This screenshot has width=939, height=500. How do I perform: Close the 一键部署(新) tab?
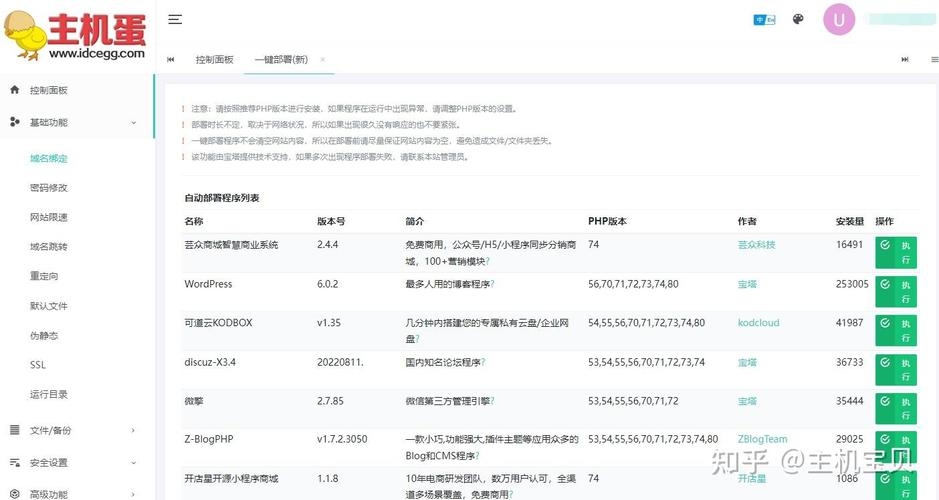coord(323,59)
